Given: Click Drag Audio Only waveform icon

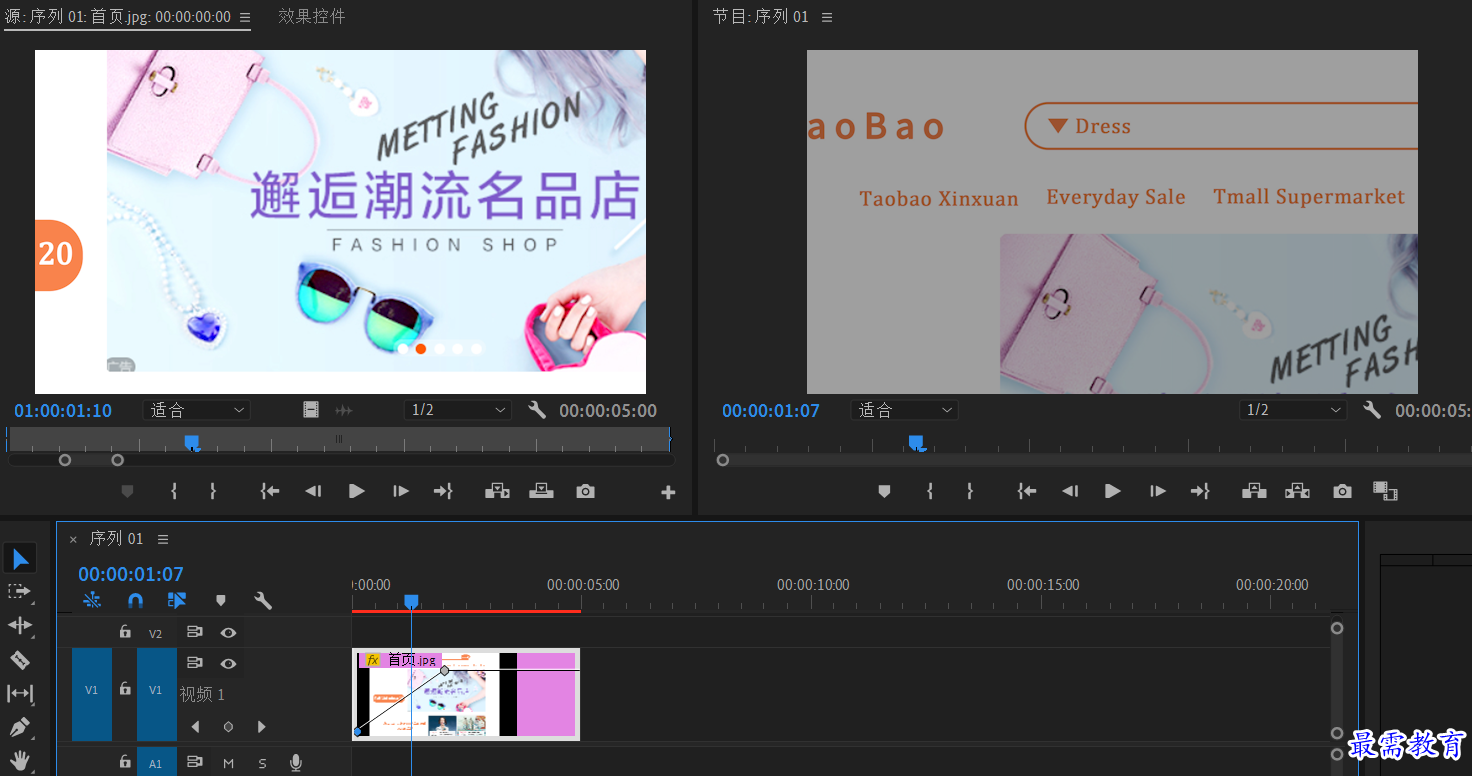Looking at the screenshot, I should (x=344, y=410).
